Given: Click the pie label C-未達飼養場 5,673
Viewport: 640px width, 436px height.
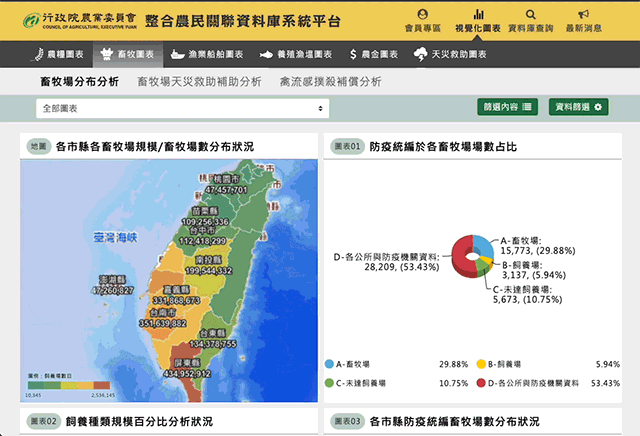Looking at the screenshot, I should [x=527, y=294].
